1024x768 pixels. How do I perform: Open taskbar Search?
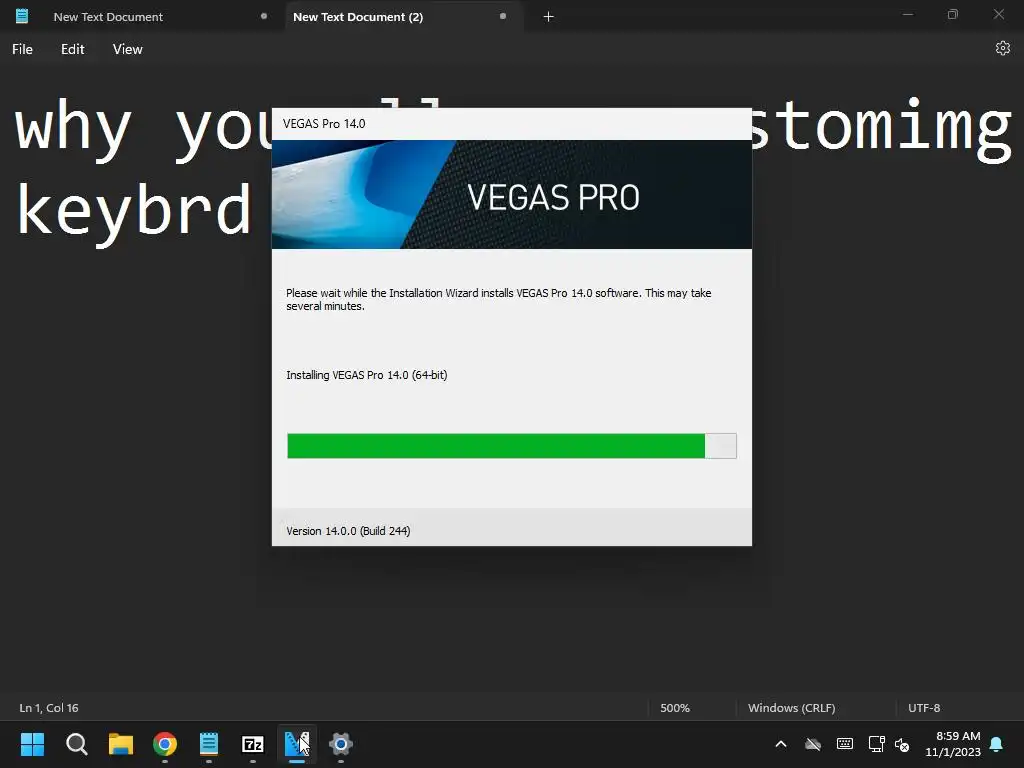[x=76, y=744]
